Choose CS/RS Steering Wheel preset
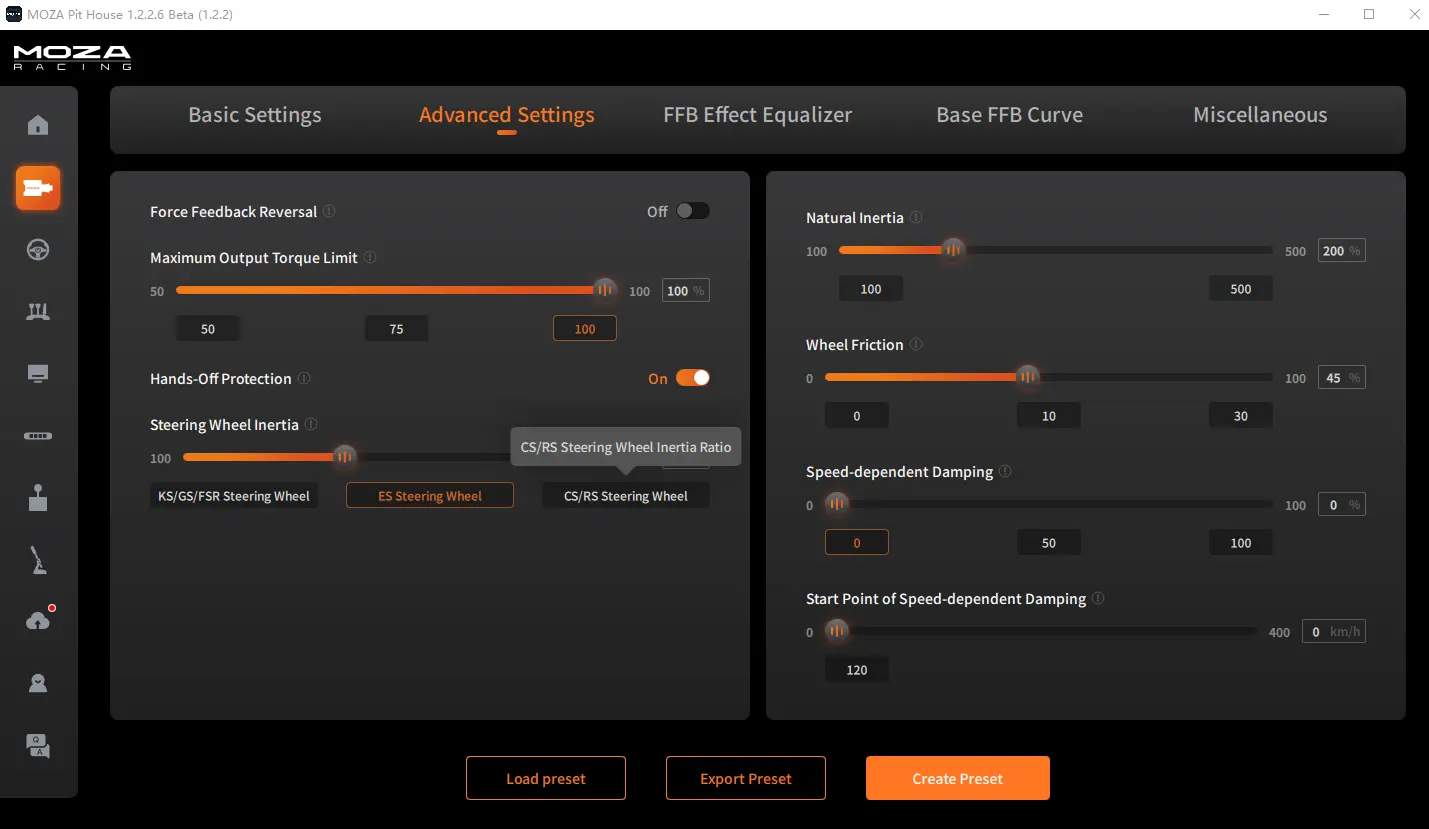The width and height of the screenshot is (1429, 829). click(x=626, y=496)
